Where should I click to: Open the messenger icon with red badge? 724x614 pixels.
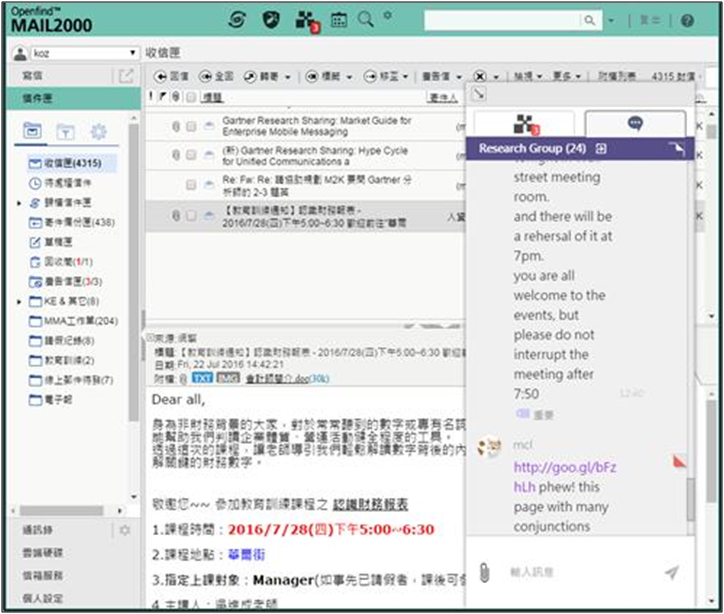pos(305,19)
